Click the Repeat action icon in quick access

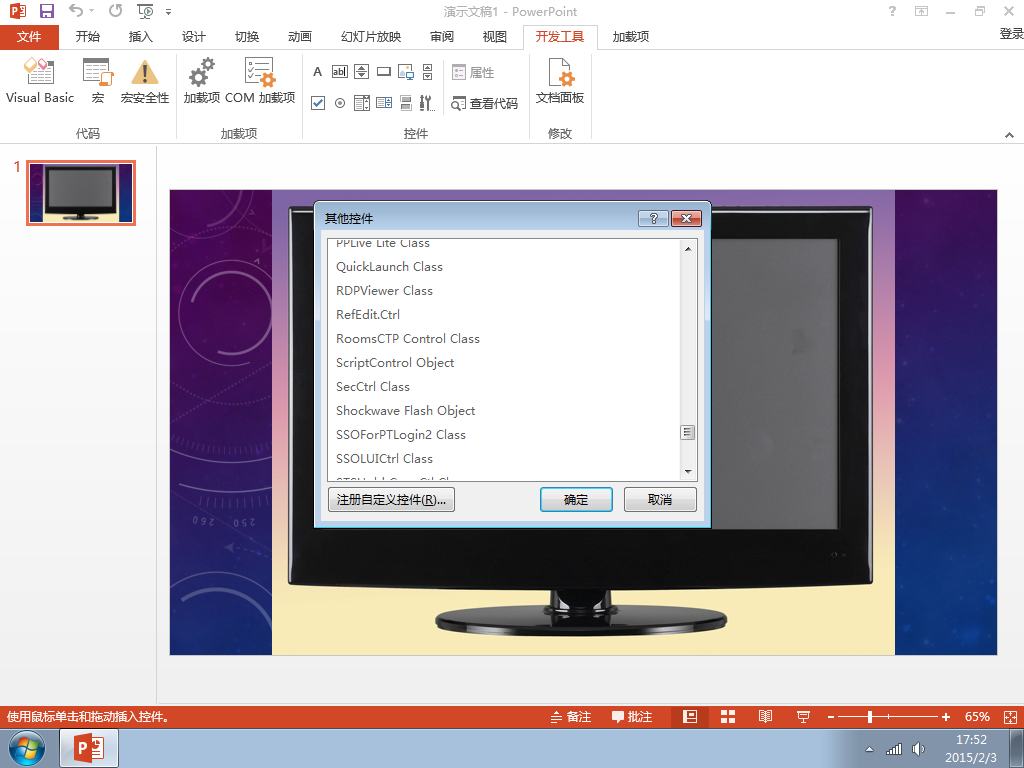pyautogui.click(x=116, y=11)
